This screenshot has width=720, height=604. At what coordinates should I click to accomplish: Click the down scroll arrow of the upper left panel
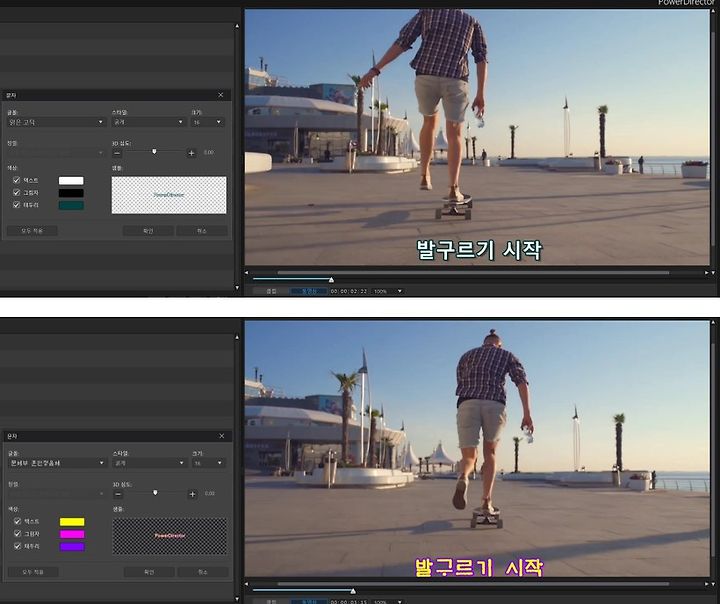[237, 288]
